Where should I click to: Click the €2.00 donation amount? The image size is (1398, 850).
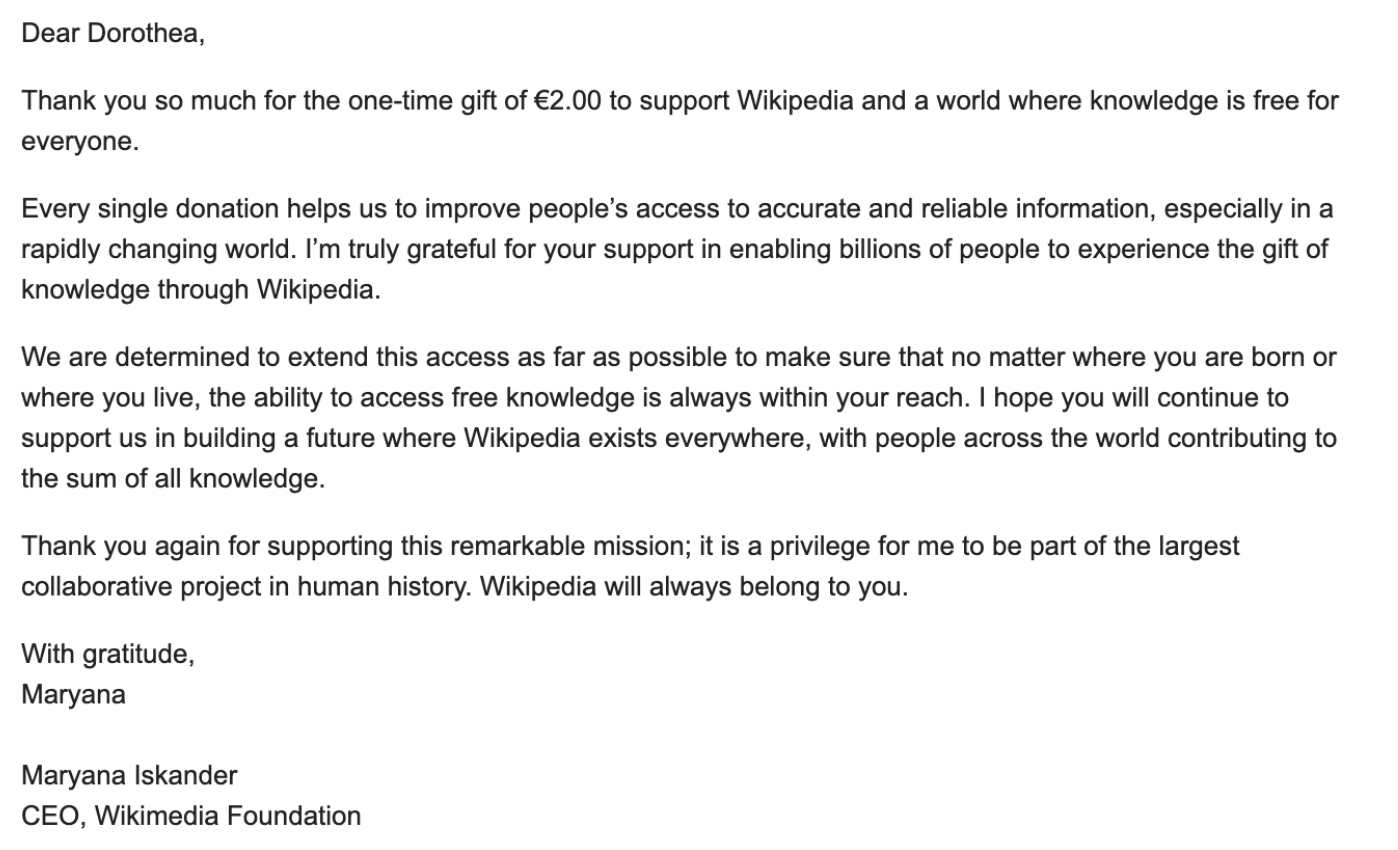pos(568,101)
